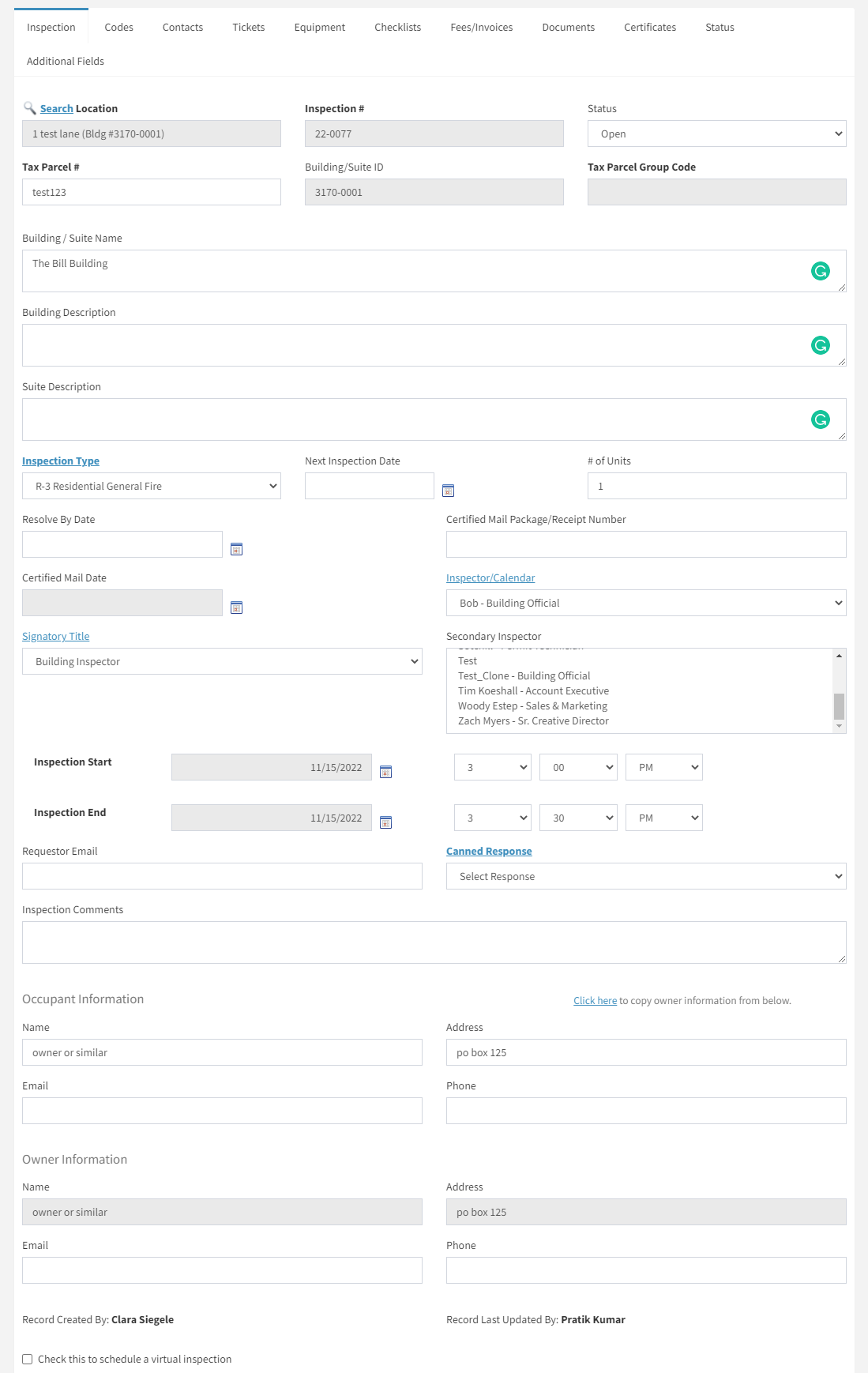This screenshot has width=868, height=1373.
Task: Click the Inspector/Calendar link
Action: (490, 577)
